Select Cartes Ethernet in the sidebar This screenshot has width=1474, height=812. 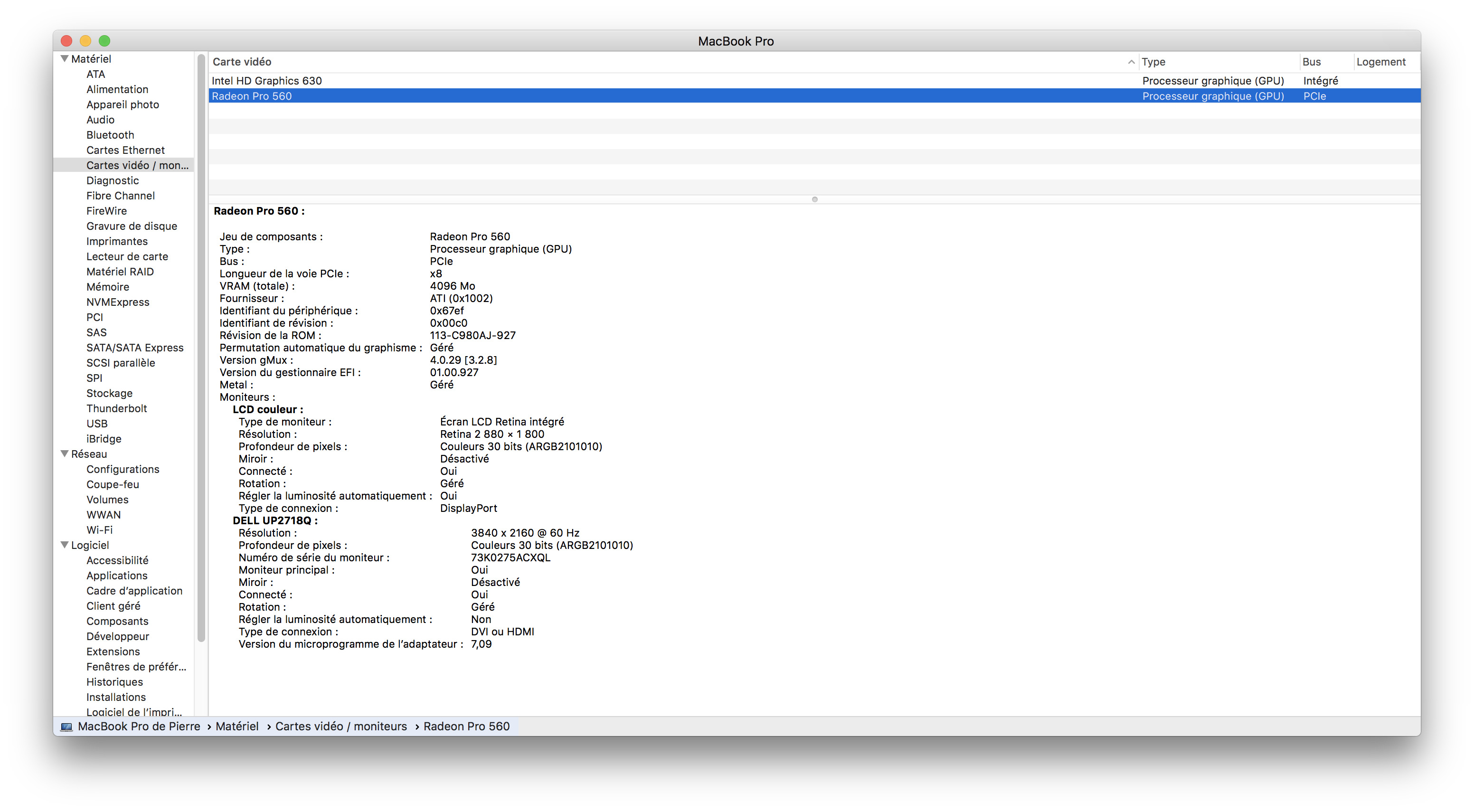(x=125, y=150)
